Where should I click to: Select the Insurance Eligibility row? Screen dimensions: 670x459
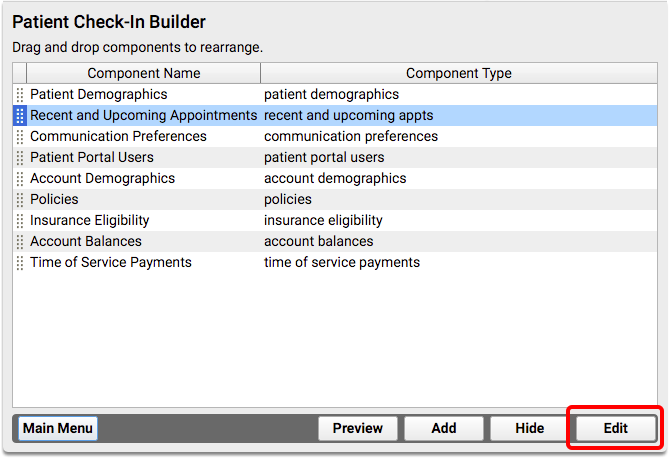335,221
